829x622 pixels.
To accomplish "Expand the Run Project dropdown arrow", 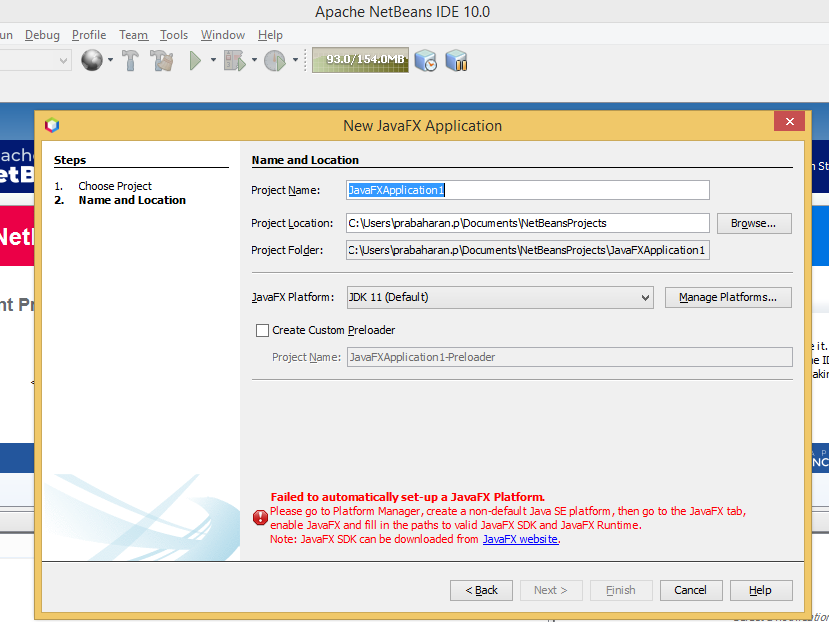I will 213,60.
